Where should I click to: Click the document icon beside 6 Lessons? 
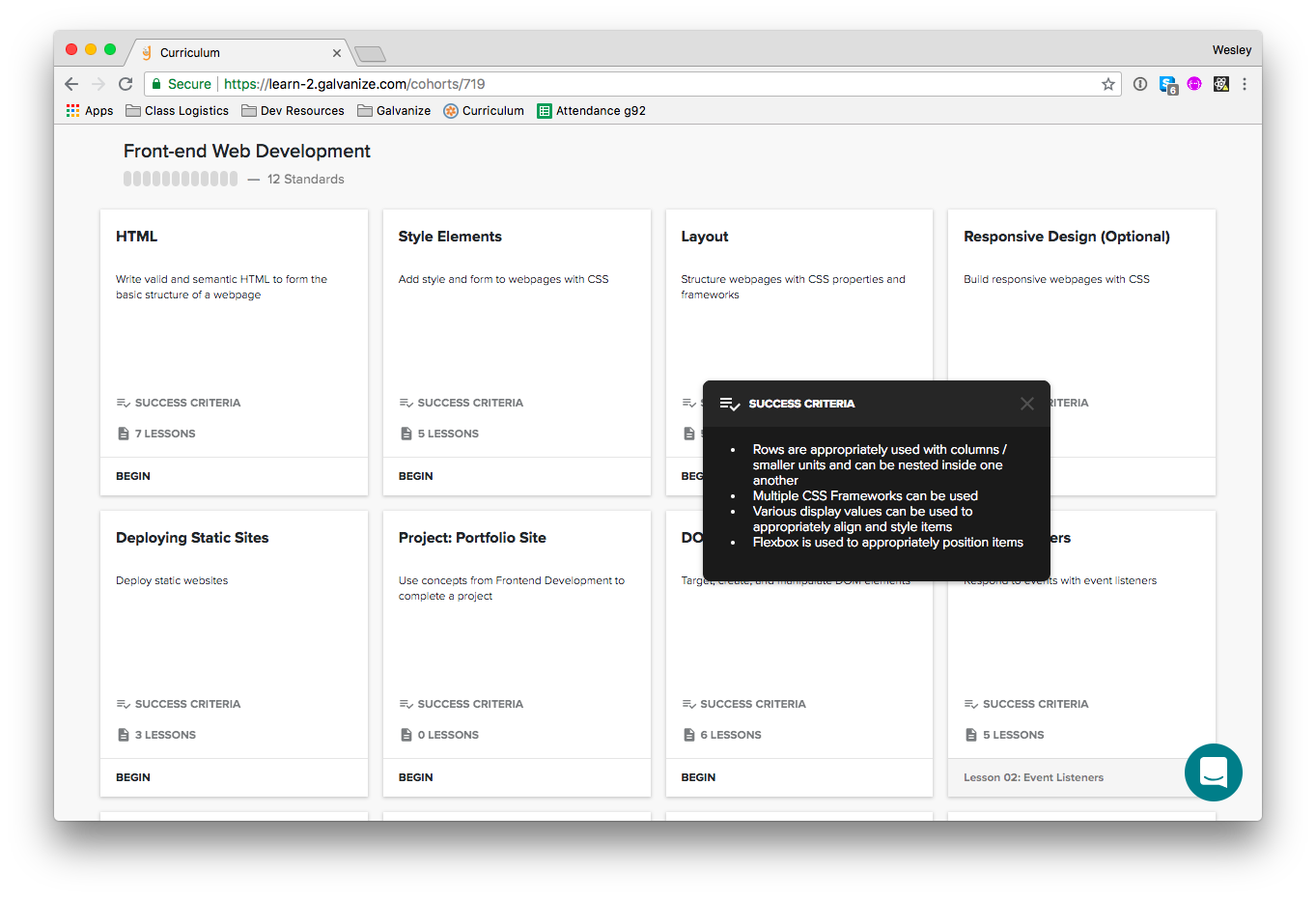(688, 735)
